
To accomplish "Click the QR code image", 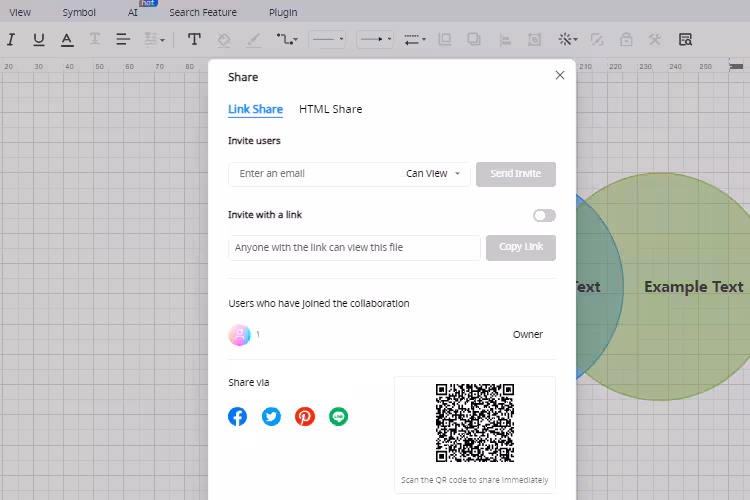I will point(474,422).
